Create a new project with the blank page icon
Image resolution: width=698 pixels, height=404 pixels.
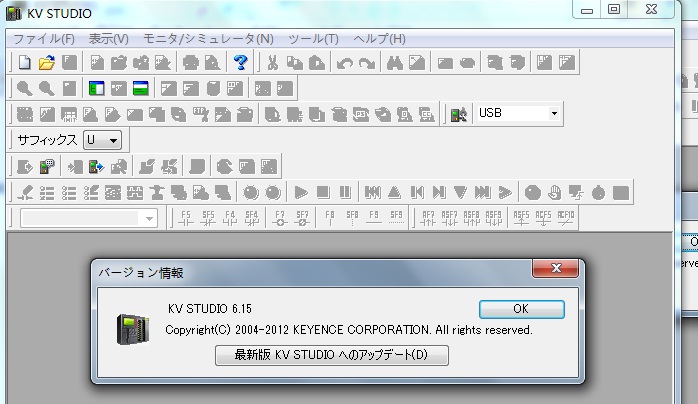pos(24,62)
